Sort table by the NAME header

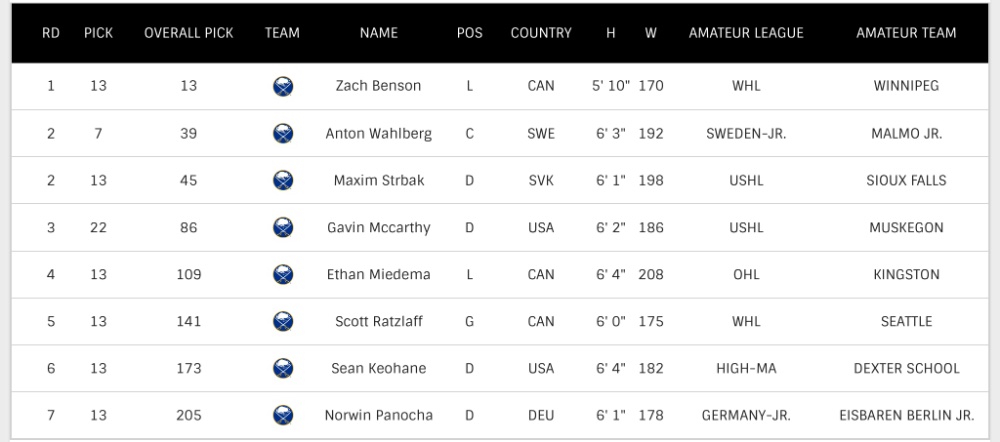(379, 33)
